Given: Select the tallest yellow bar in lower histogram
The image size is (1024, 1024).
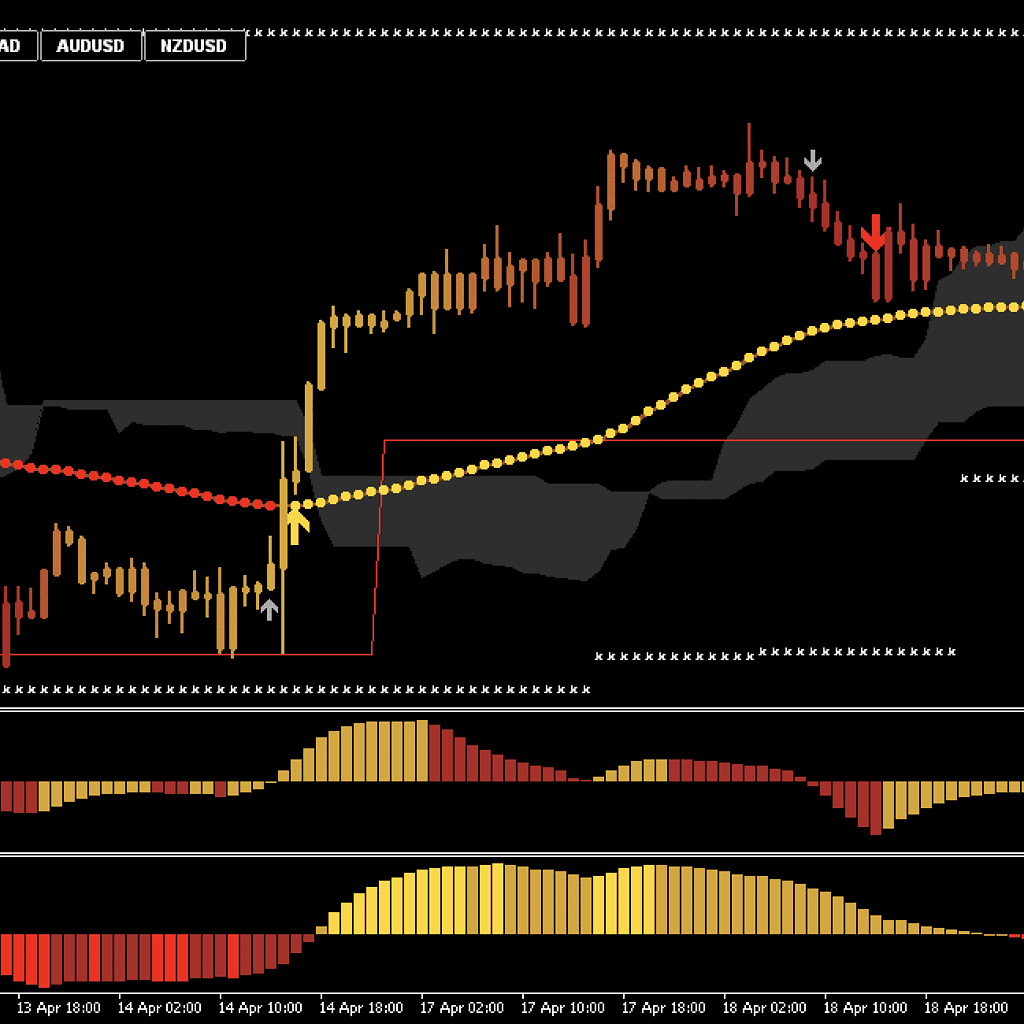Looking at the screenshot, I should pos(497,899).
